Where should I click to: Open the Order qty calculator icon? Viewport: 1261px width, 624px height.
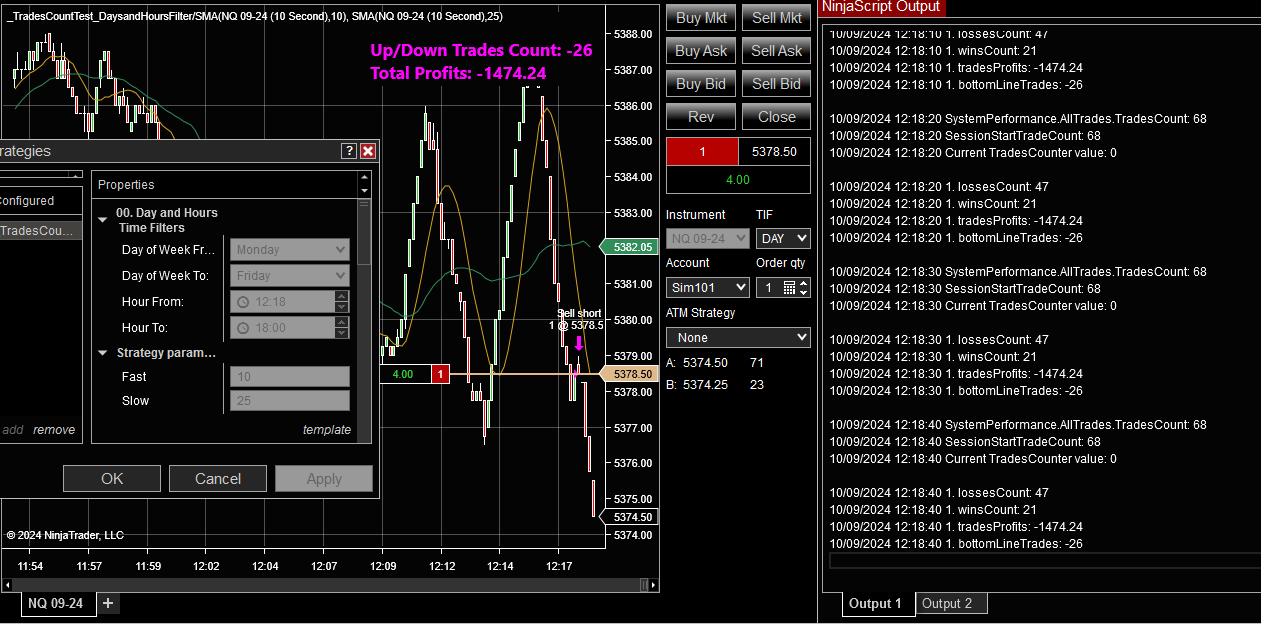pyautogui.click(x=789, y=287)
